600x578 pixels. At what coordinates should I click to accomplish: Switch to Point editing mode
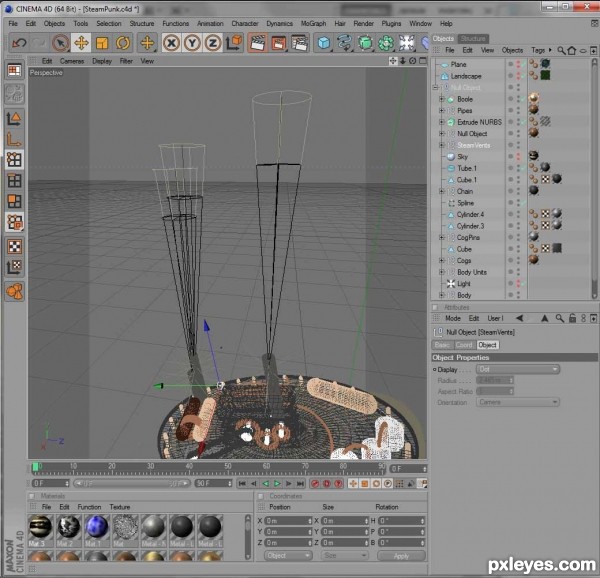pos(15,160)
